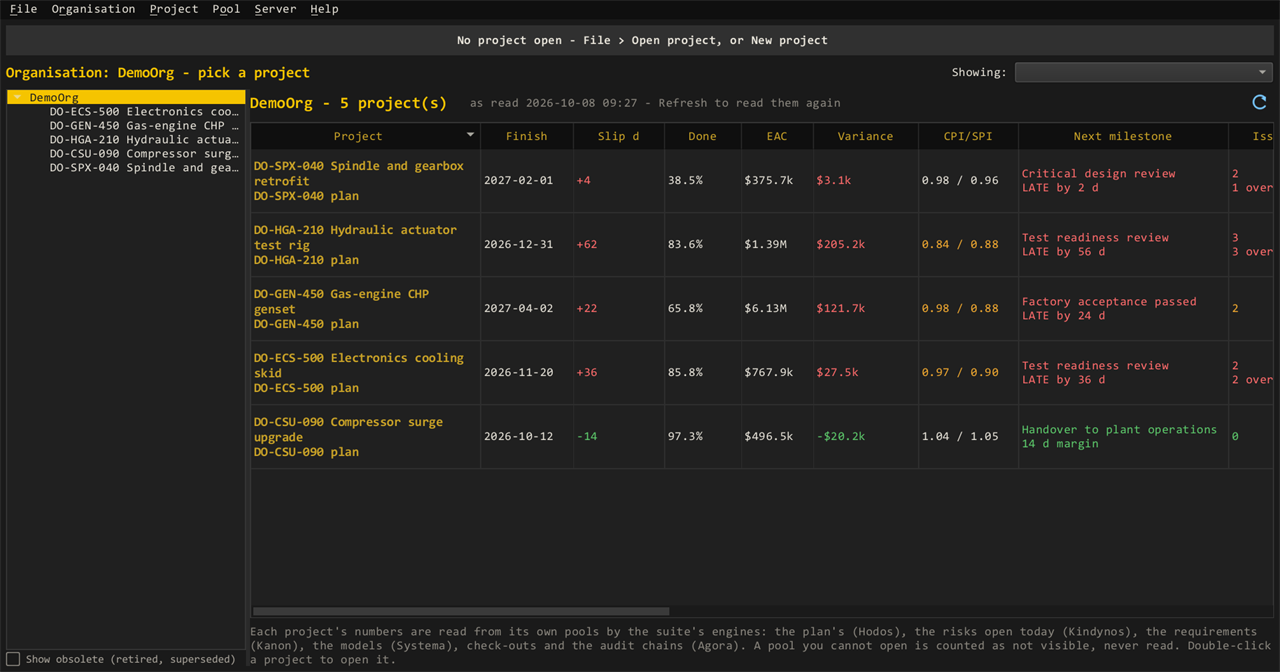Click EAC value $6.13M
Viewport: 1280px width, 672px height.
click(x=765, y=309)
